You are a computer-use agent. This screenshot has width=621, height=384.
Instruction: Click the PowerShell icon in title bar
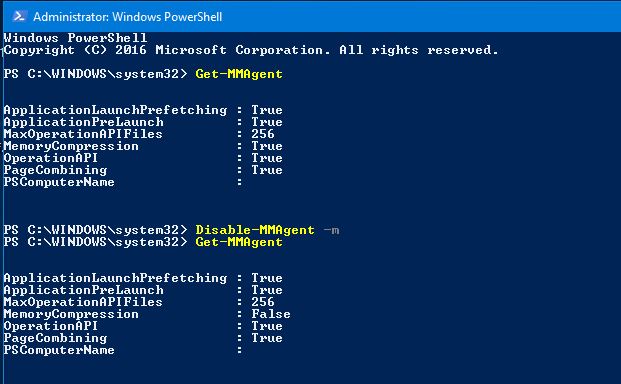click(x=19, y=16)
